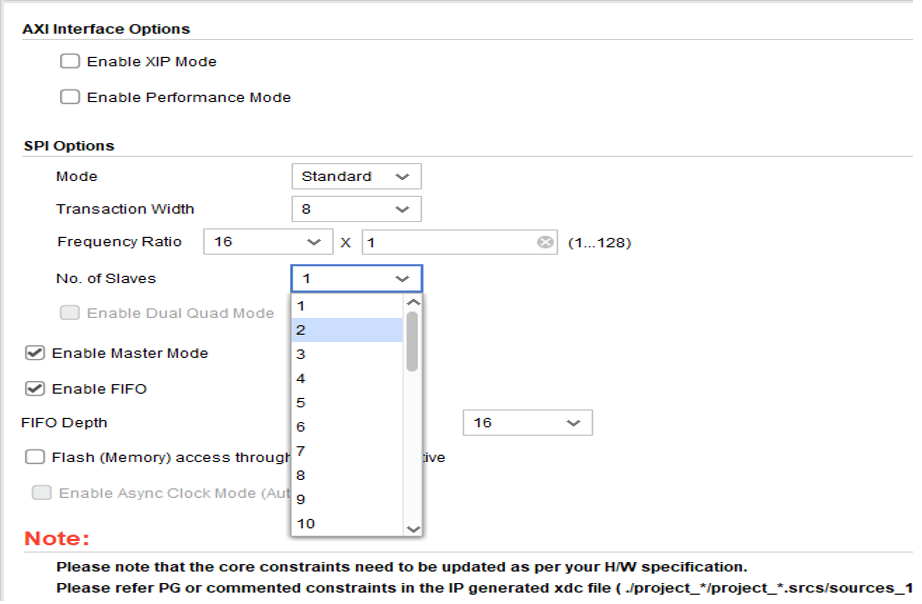This screenshot has height=604, width=922.
Task: Clear the frequency ratio multiplier field
Action: click(x=545, y=242)
